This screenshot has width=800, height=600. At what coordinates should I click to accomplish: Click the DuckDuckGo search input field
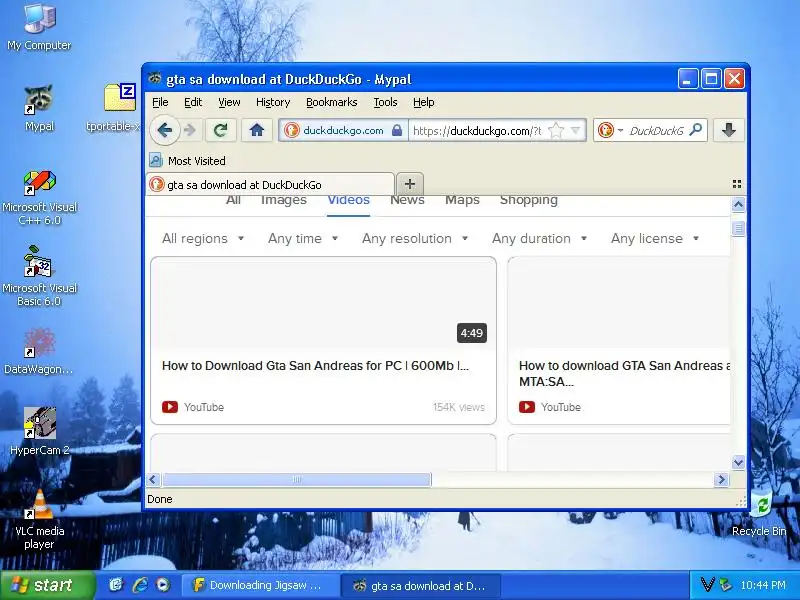pos(656,131)
